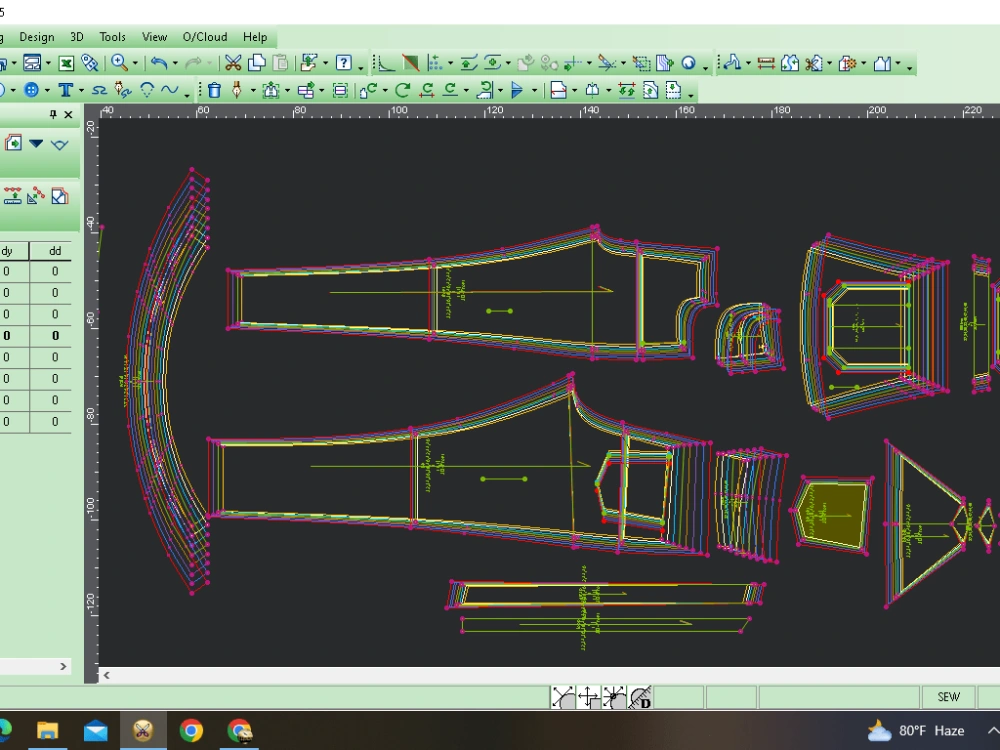Toggle the 'D' snap icon in status bar
This screenshot has width=1000, height=750.
[x=640, y=697]
